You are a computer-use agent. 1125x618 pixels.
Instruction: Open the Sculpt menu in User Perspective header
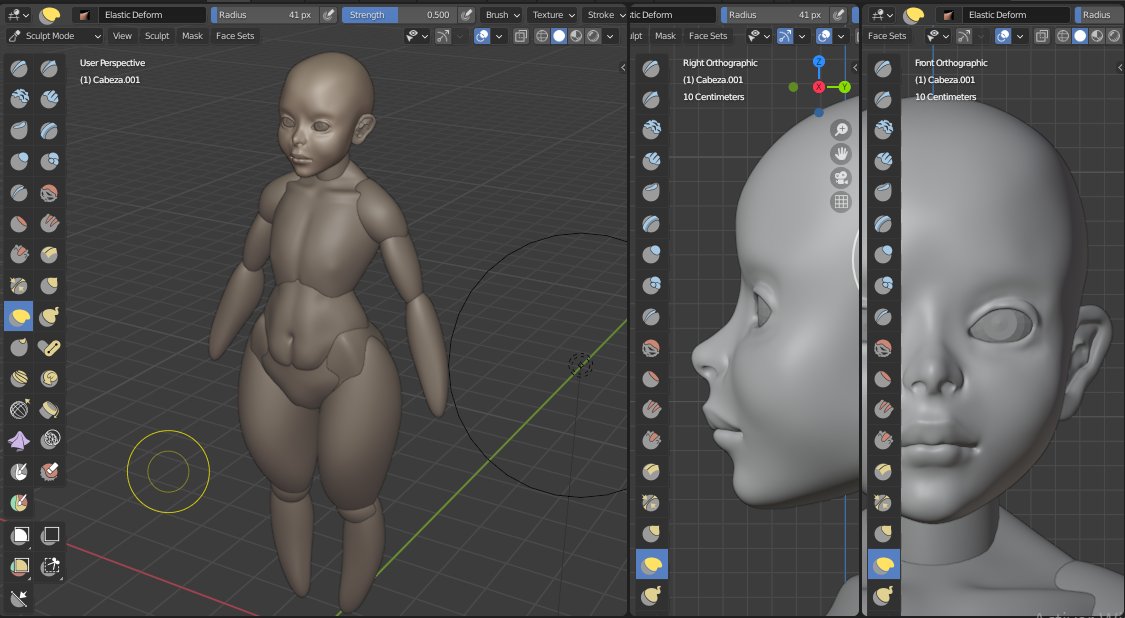[157, 36]
